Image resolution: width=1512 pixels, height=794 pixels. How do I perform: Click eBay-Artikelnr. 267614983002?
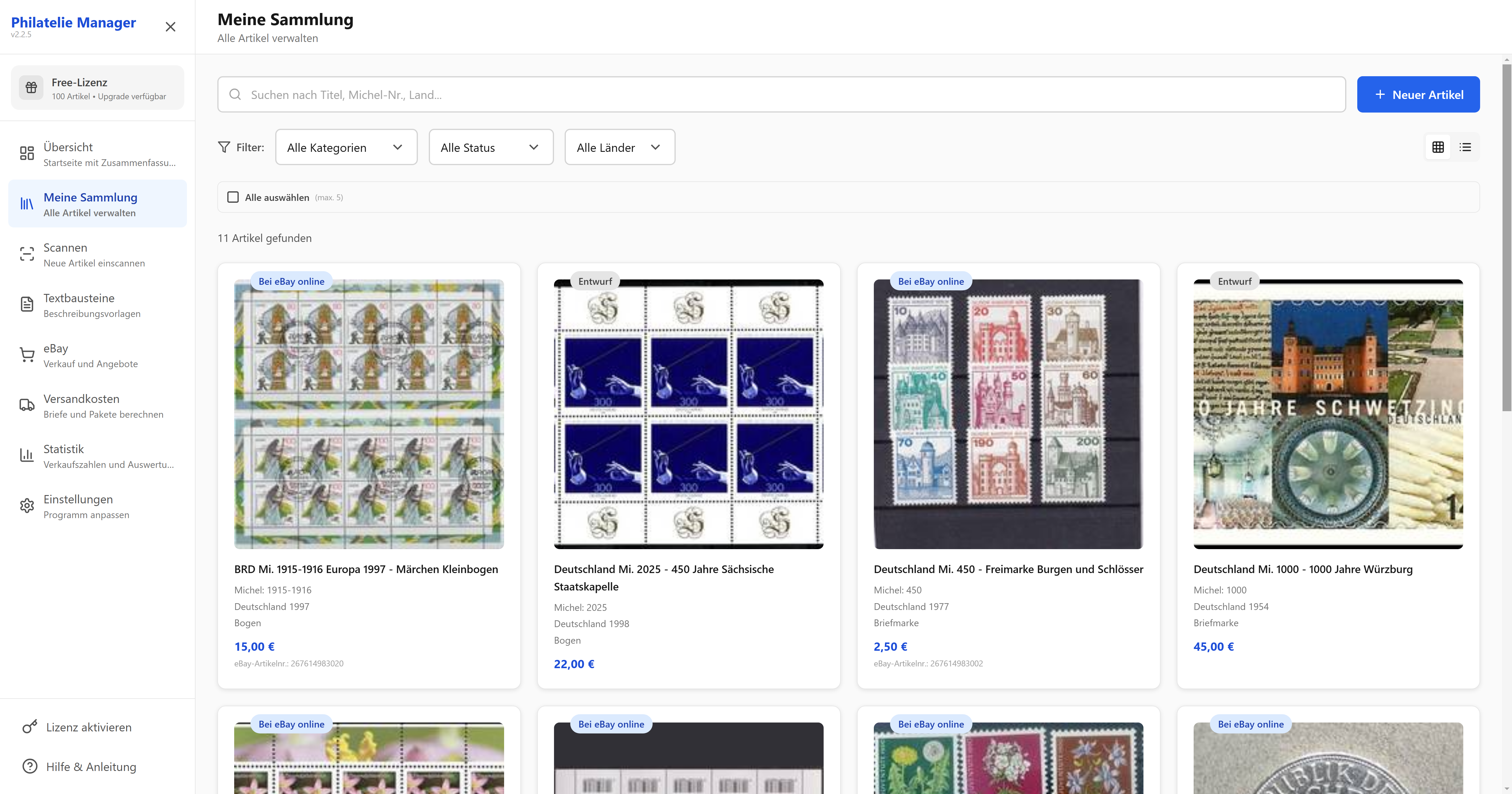928,664
